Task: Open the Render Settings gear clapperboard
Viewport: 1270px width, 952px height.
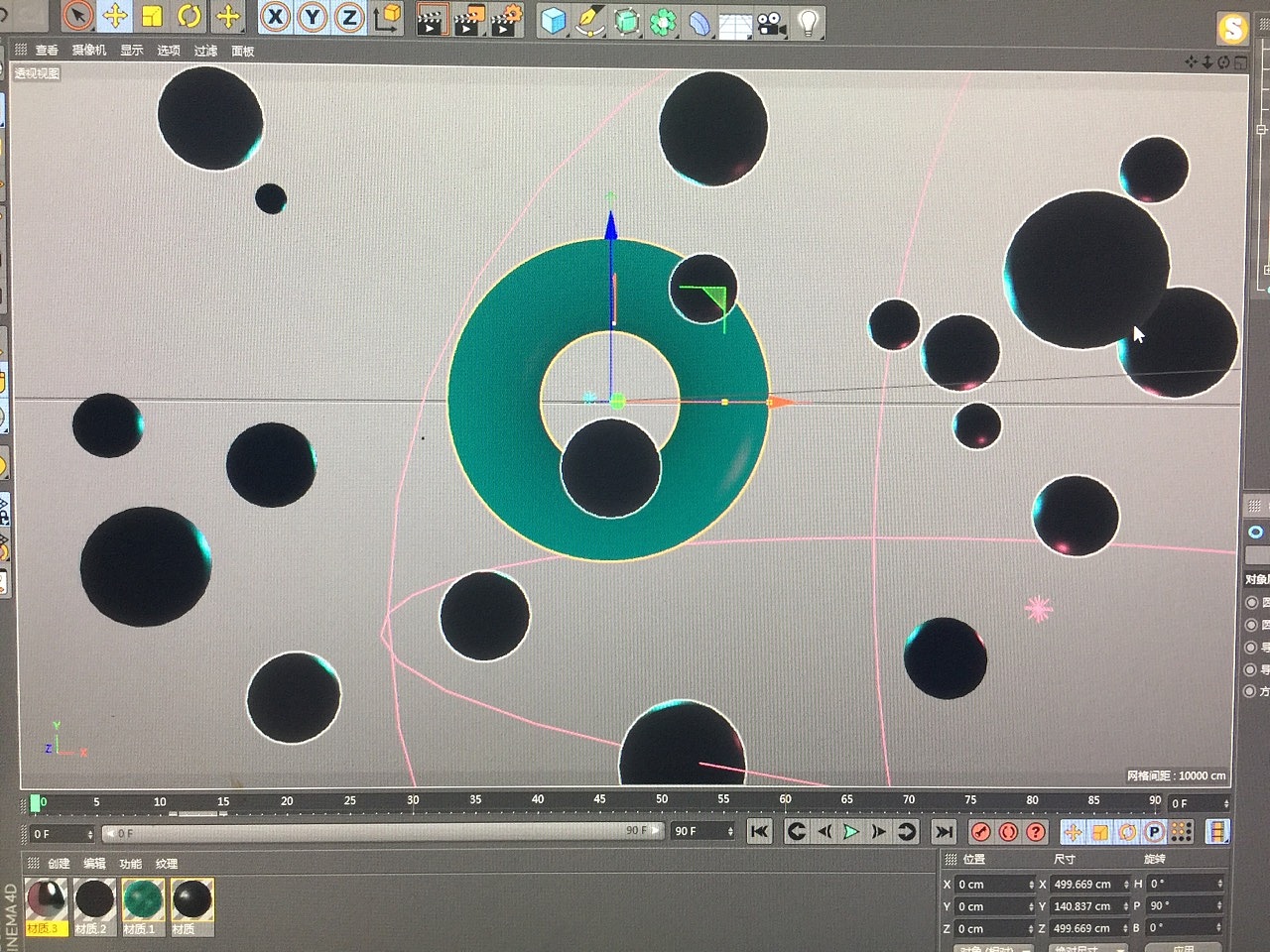Action: (505, 20)
